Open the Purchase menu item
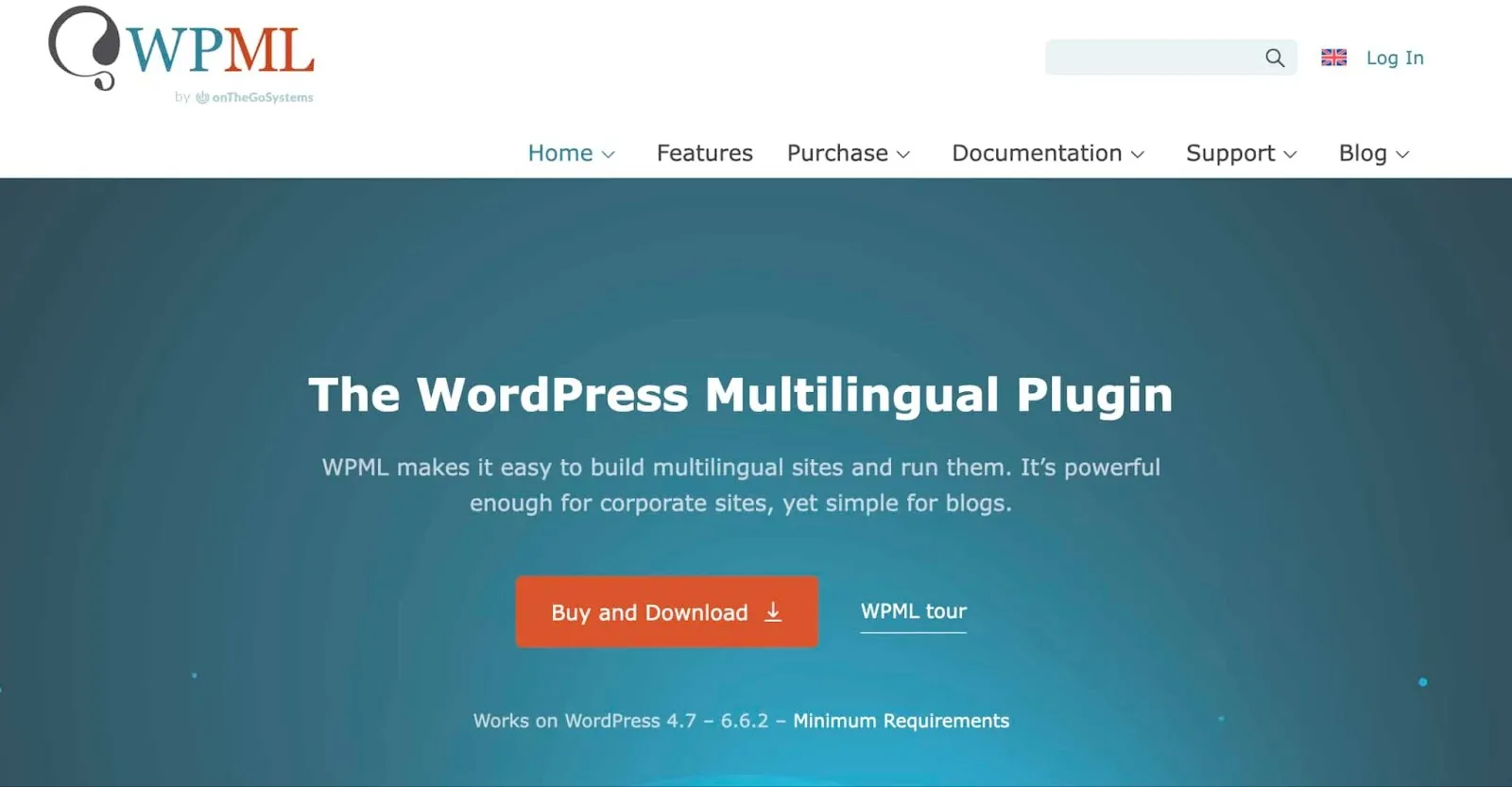The image size is (1512, 787). [x=837, y=153]
